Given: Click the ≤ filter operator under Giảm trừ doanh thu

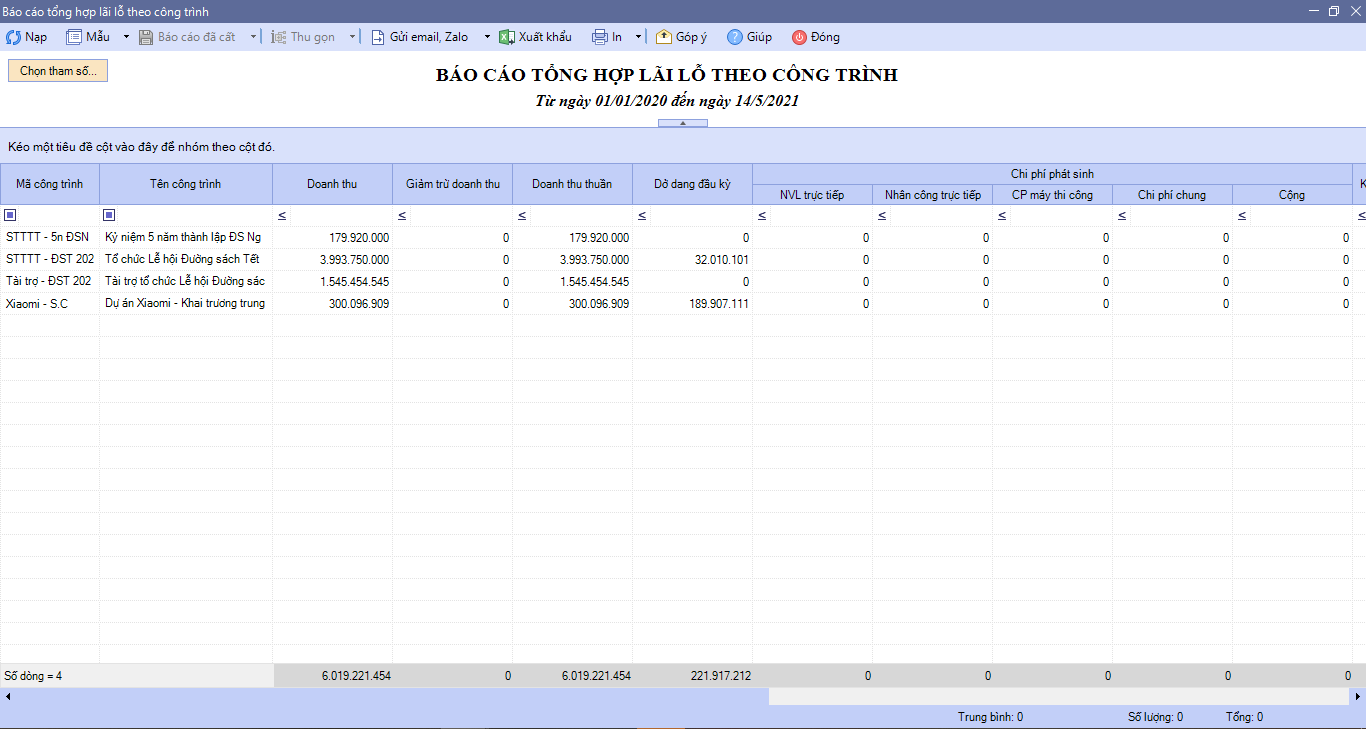Looking at the screenshot, I should (402, 216).
